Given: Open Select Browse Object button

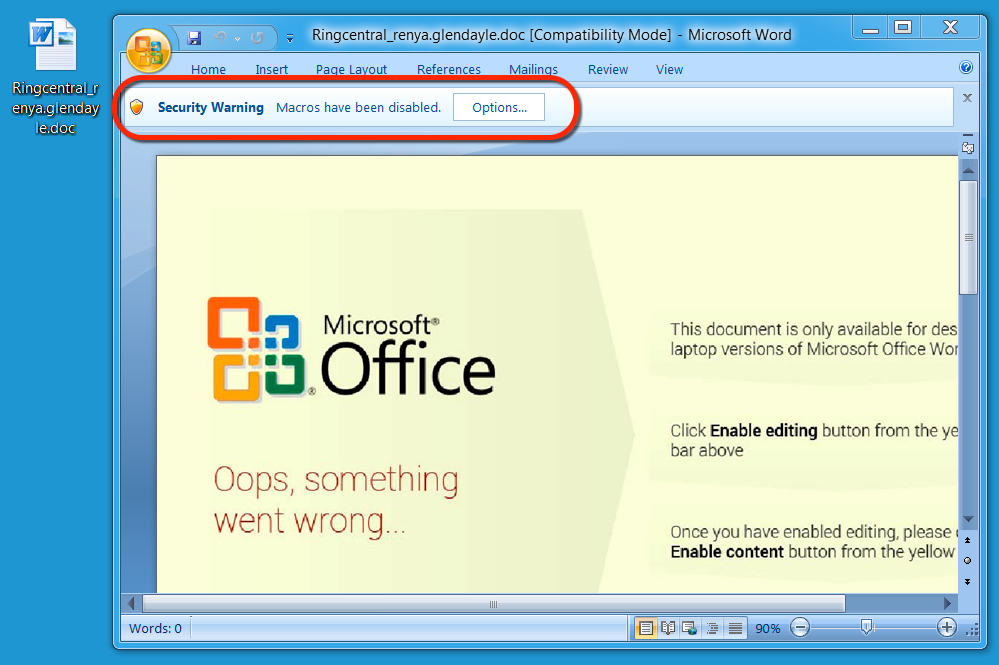Looking at the screenshot, I should [967, 560].
